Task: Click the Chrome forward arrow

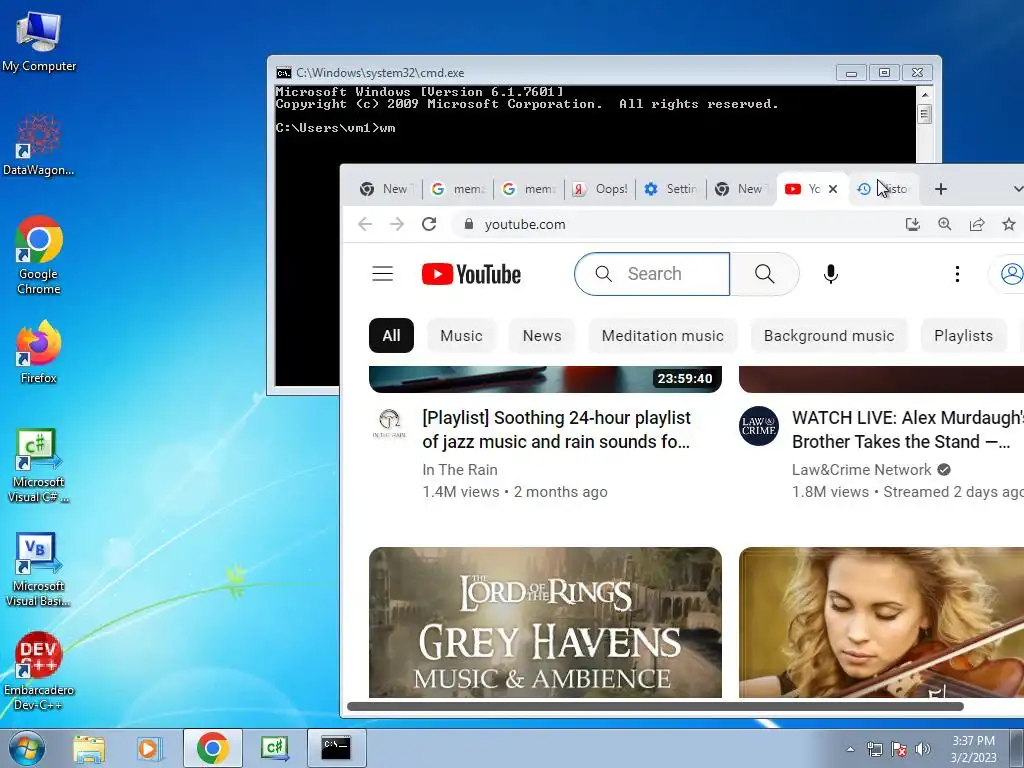Action: (x=396, y=224)
